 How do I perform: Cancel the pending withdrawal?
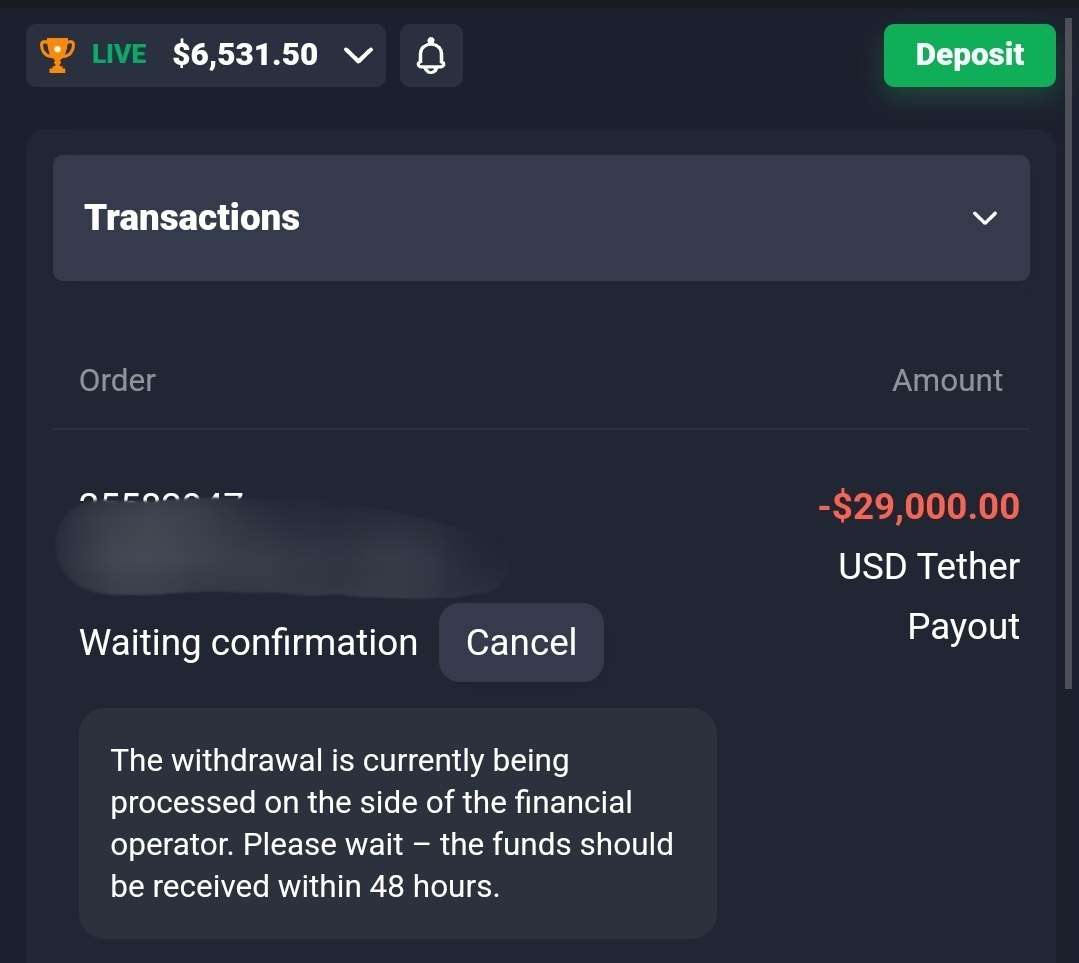[521, 642]
